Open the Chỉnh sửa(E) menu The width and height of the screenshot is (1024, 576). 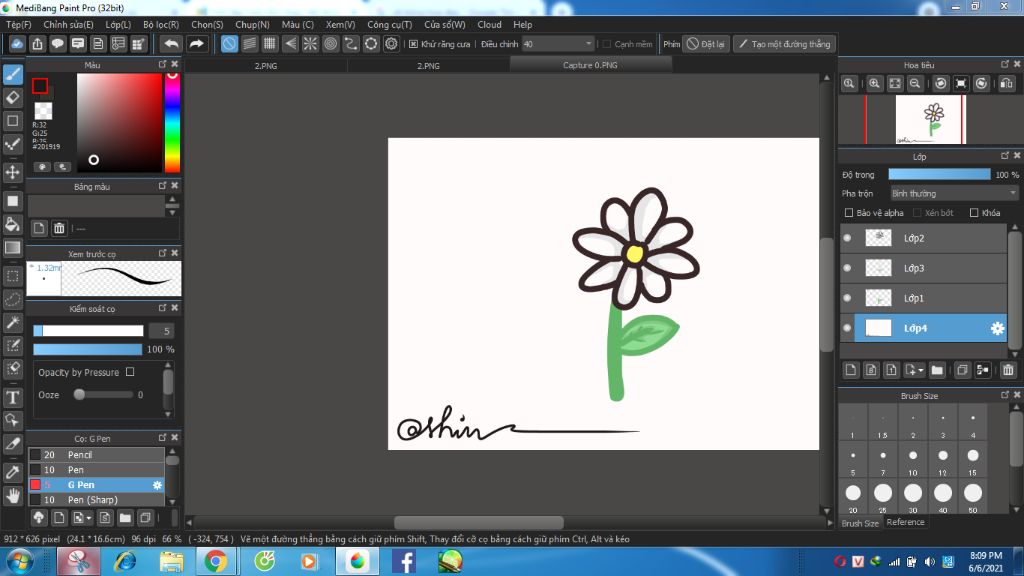(69, 25)
